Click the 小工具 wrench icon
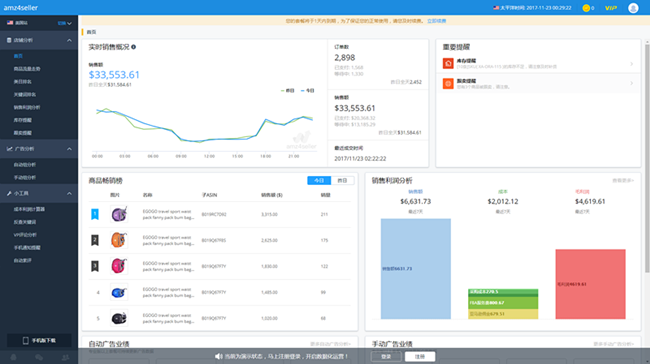The height and width of the screenshot is (364, 650). [x=9, y=194]
